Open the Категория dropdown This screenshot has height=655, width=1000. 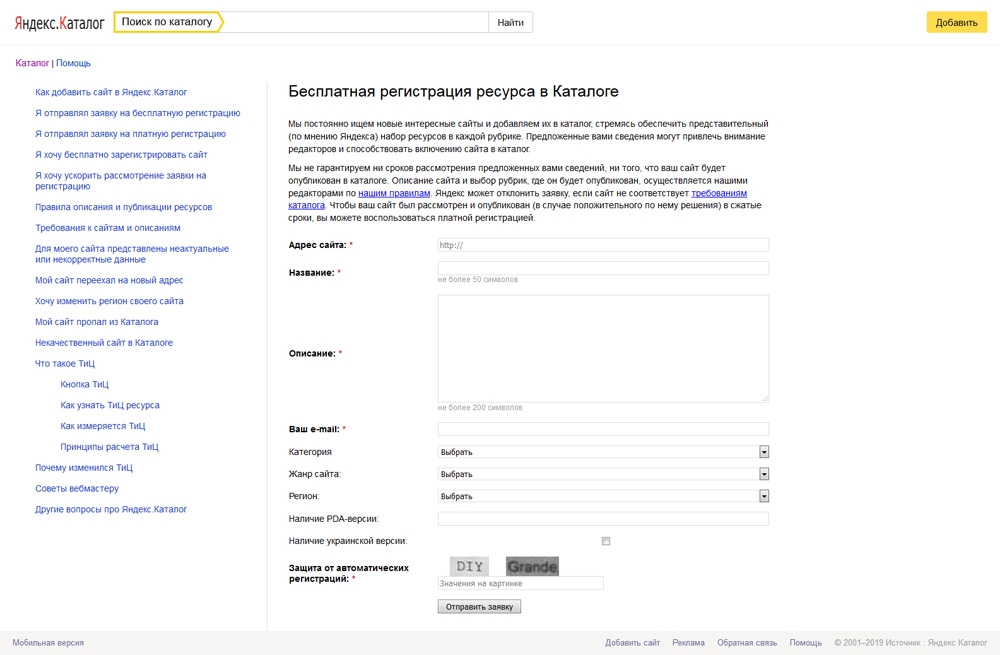click(x=603, y=452)
